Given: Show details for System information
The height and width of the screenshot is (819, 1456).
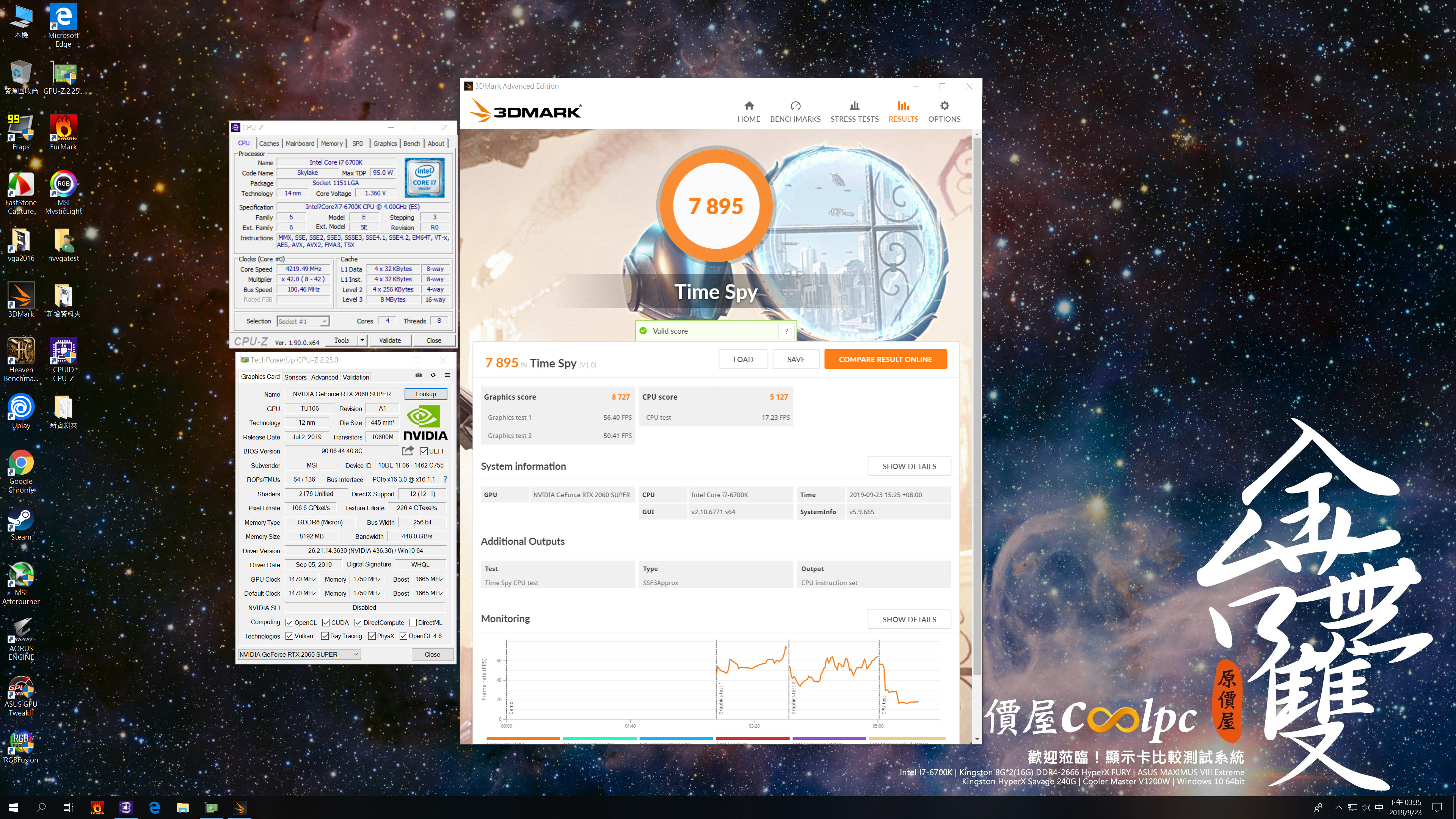Looking at the screenshot, I should 909,466.
